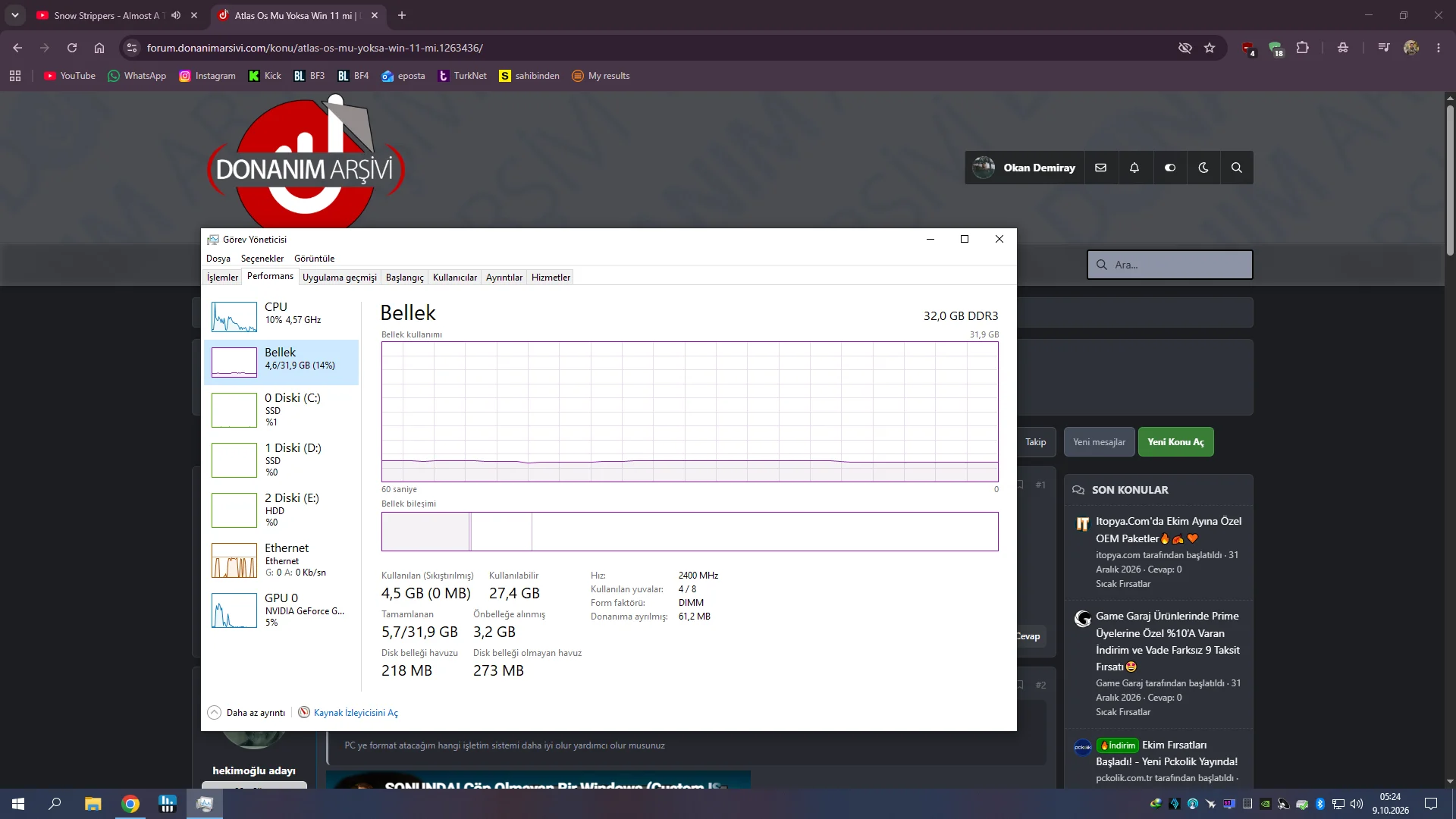Open the Görüntüle menu
Viewport: 1456px width, 819px height.
tap(314, 259)
